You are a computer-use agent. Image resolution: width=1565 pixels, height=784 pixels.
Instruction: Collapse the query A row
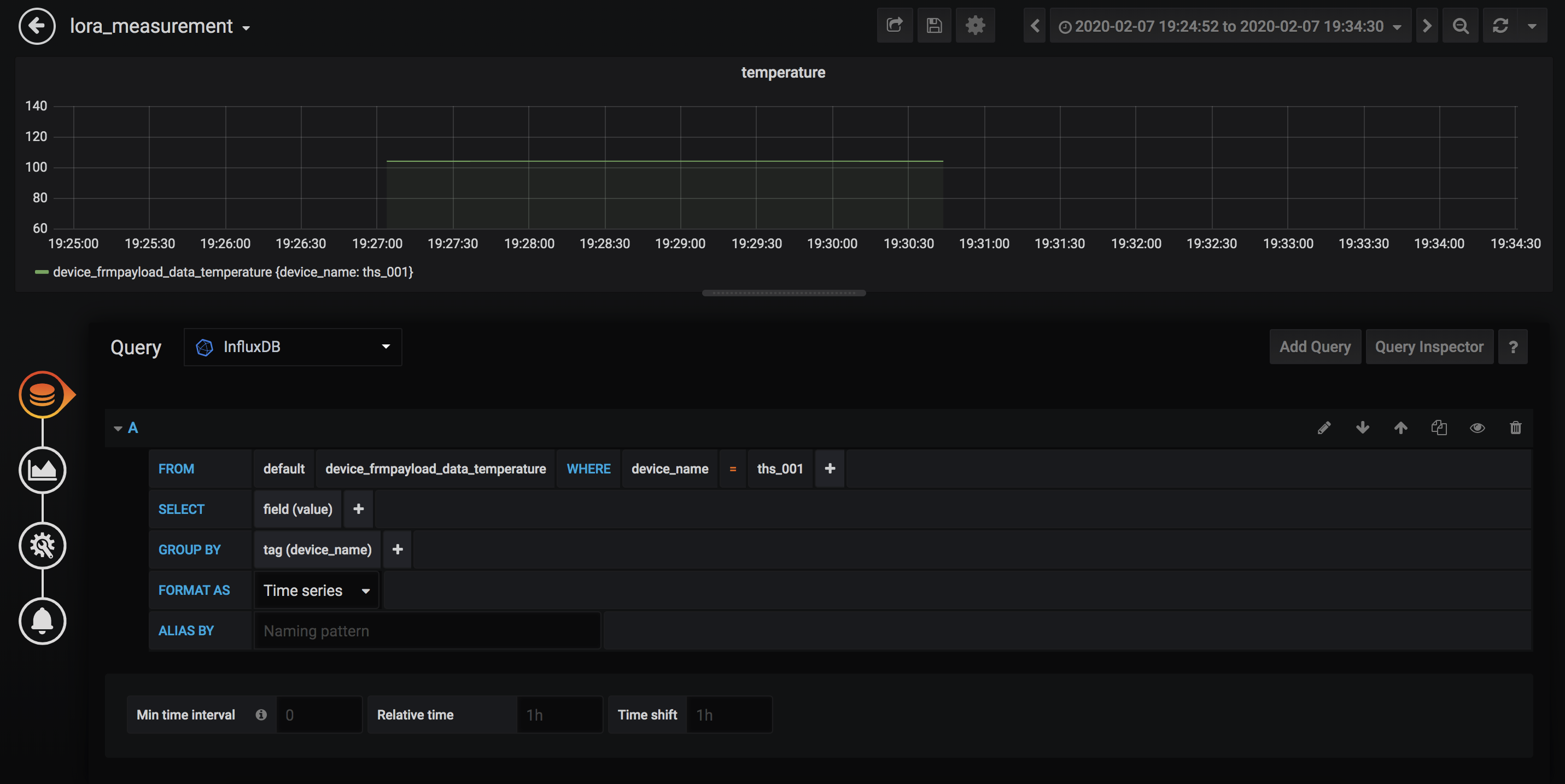pos(119,428)
